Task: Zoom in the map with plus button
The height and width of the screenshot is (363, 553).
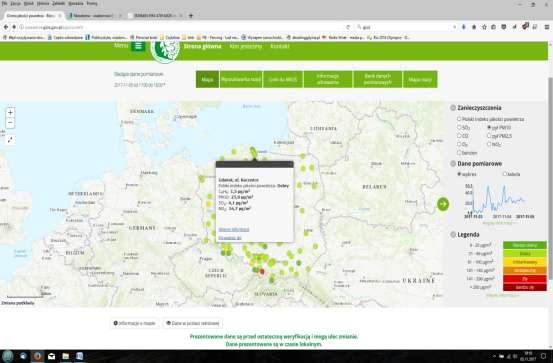Action: 10,113
